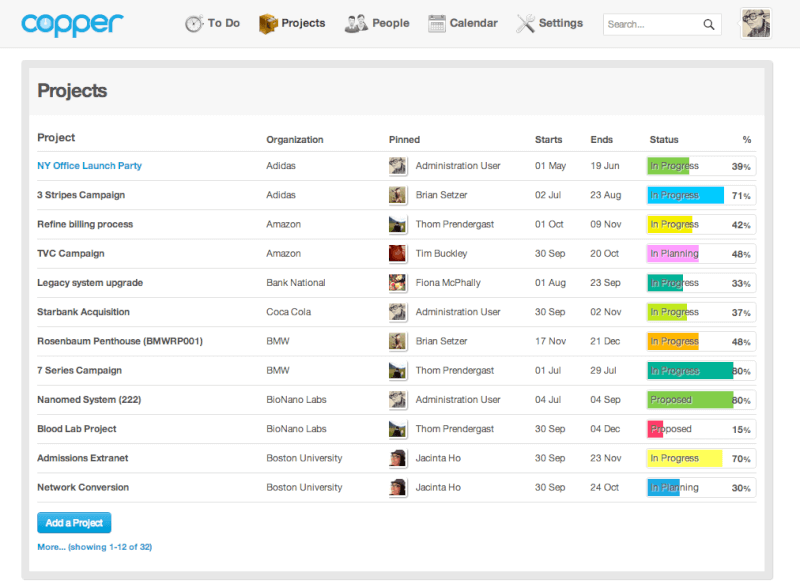Click avatar in 7 Series Campaign row
The height and width of the screenshot is (588, 800).
coord(397,371)
